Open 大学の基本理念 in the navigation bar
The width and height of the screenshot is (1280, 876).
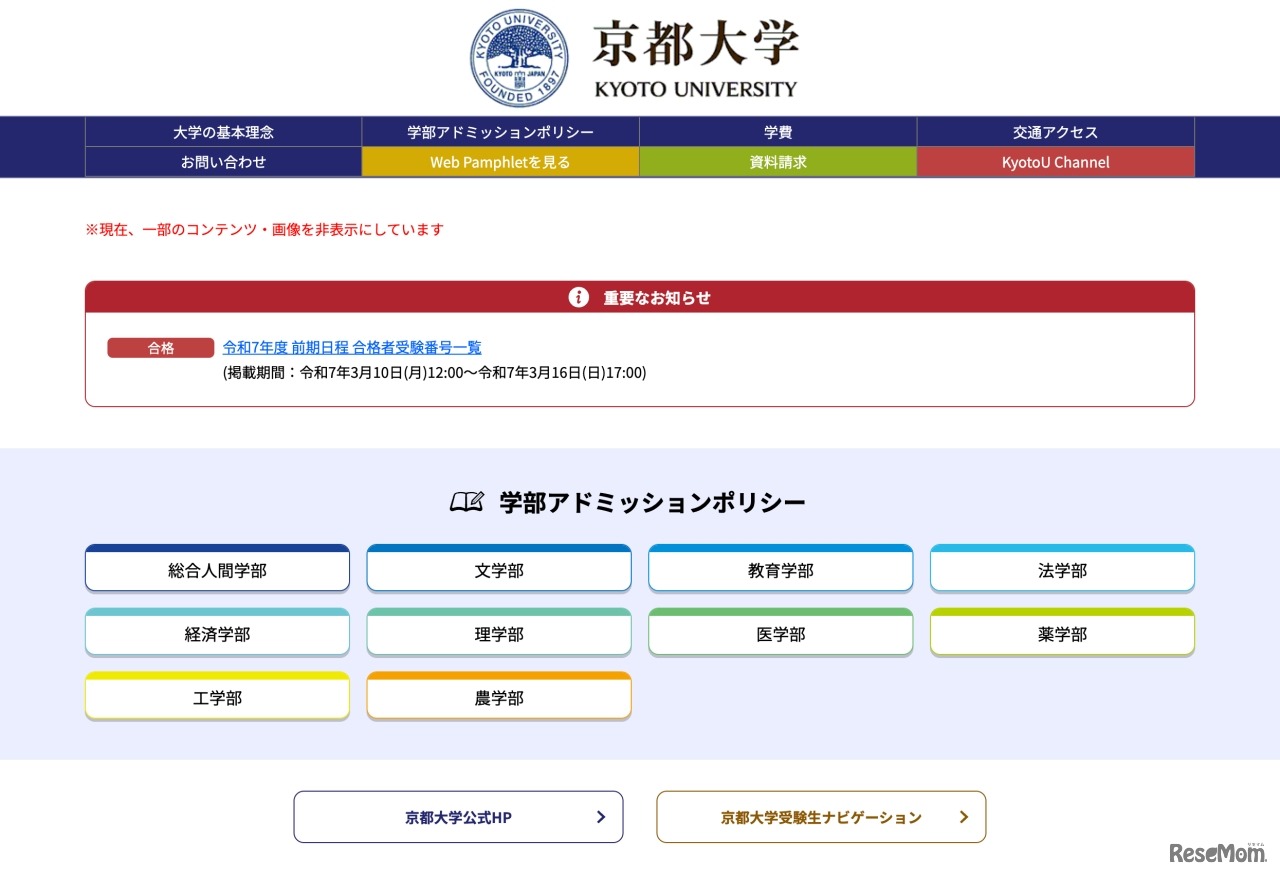coord(223,131)
